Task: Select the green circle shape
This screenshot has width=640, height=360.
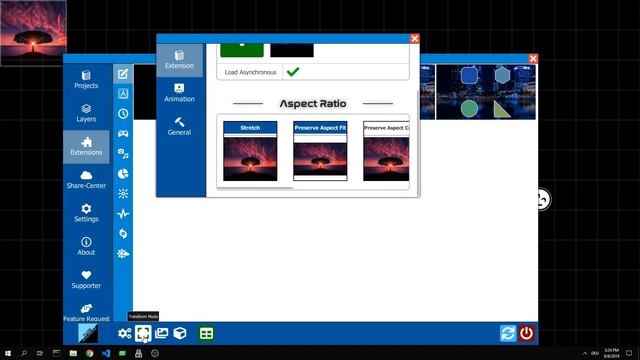Action: pyautogui.click(x=469, y=109)
